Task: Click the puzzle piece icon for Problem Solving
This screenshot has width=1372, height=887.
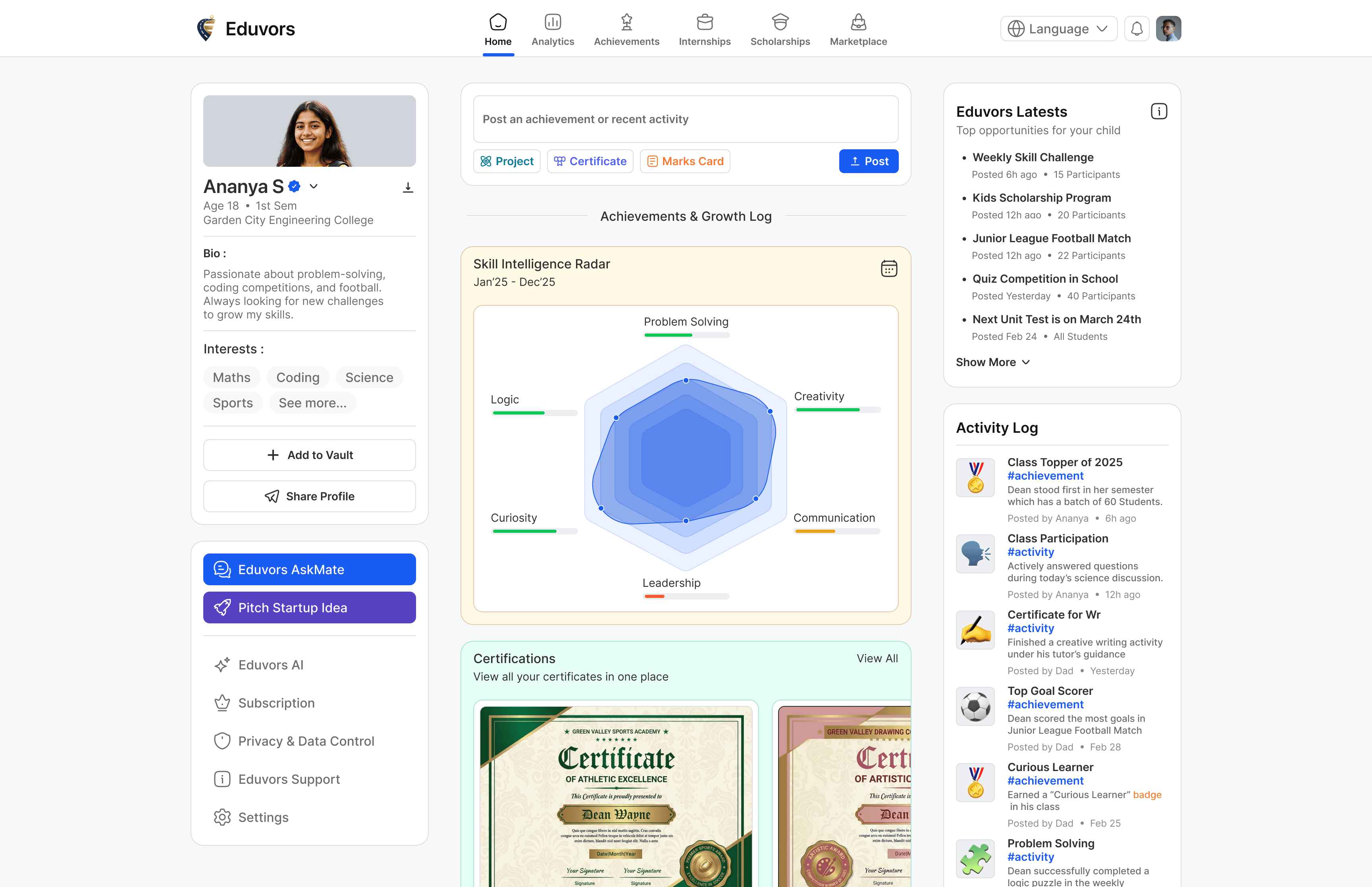Action: (x=975, y=859)
